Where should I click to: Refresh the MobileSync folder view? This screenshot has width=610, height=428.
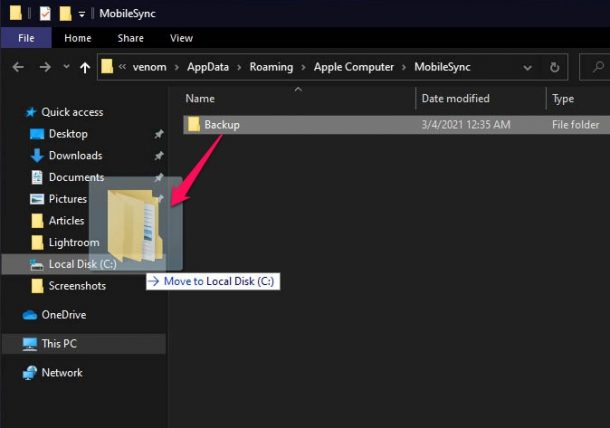(554, 67)
